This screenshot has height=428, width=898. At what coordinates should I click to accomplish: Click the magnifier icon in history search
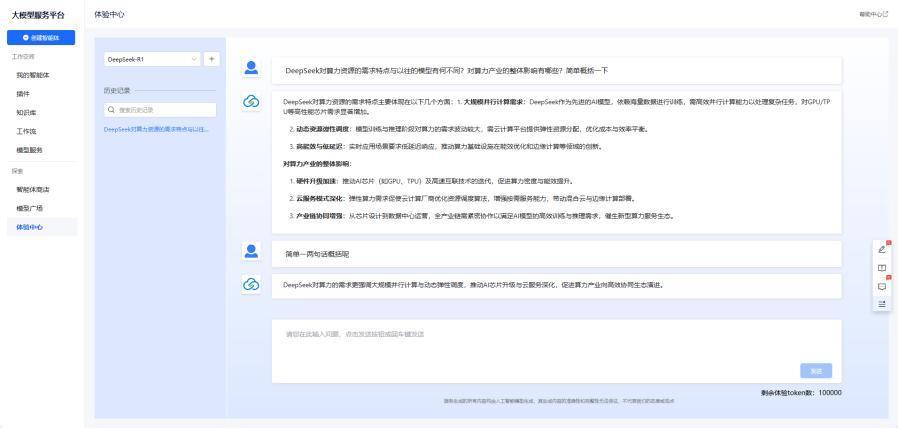click(112, 110)
